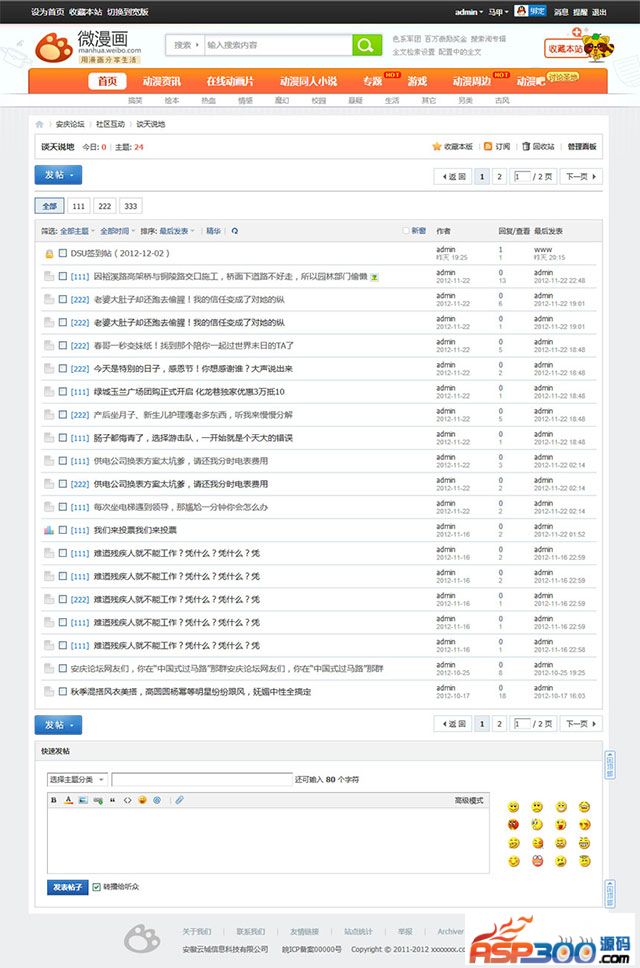Insert the first smiley in emoticon grid
The image size is (640, 968).
pos(513,807)
